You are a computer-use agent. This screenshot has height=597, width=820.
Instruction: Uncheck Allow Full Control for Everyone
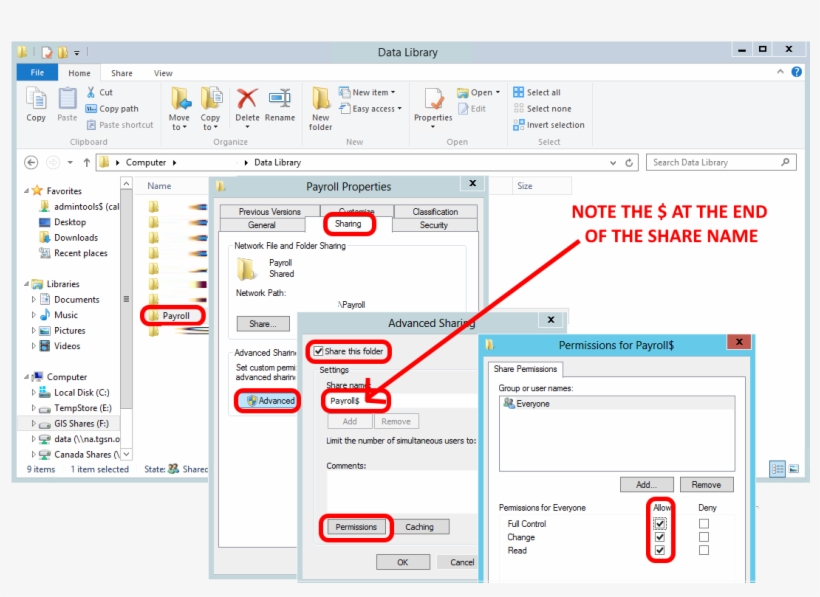660,523
